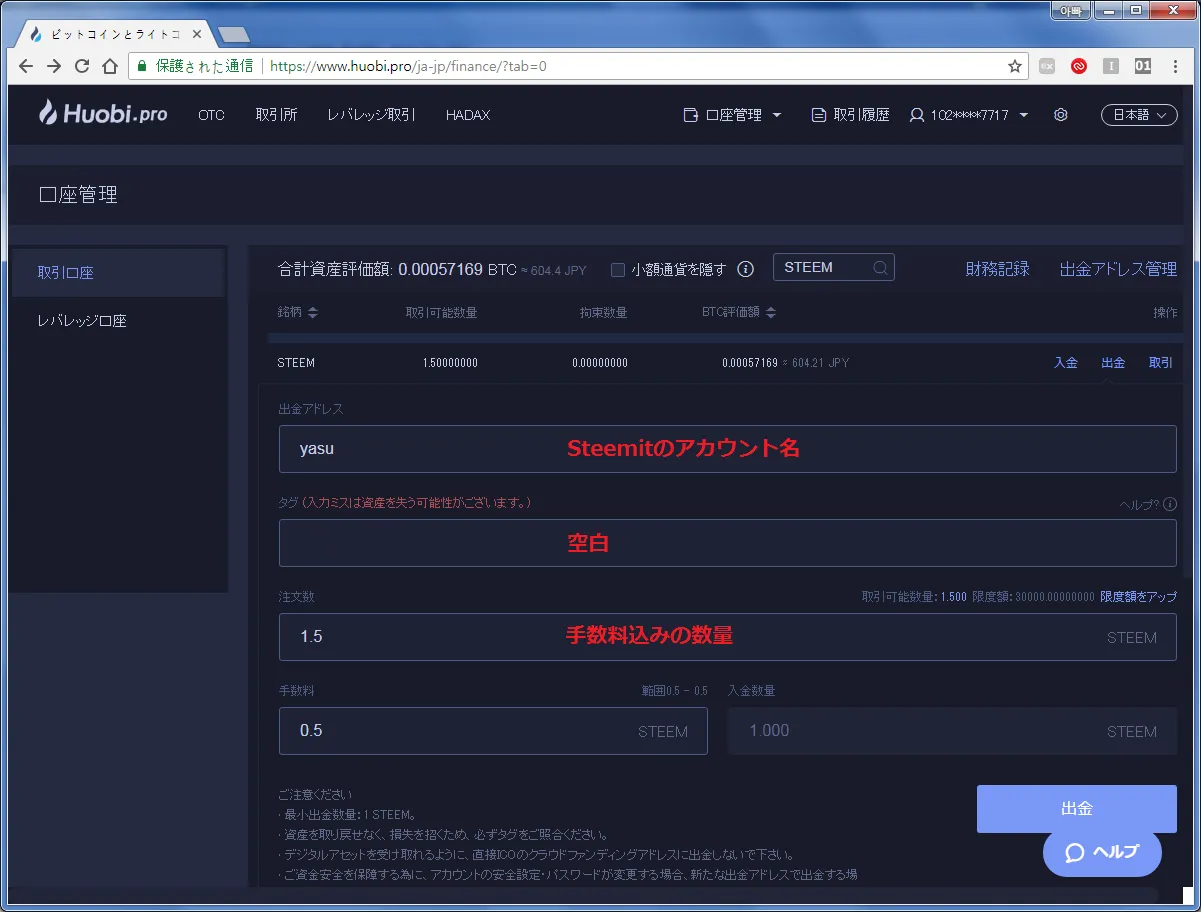Click the 入金数量 field showing 1.000
Screen dimensions: 1201x912
(952, 731)
